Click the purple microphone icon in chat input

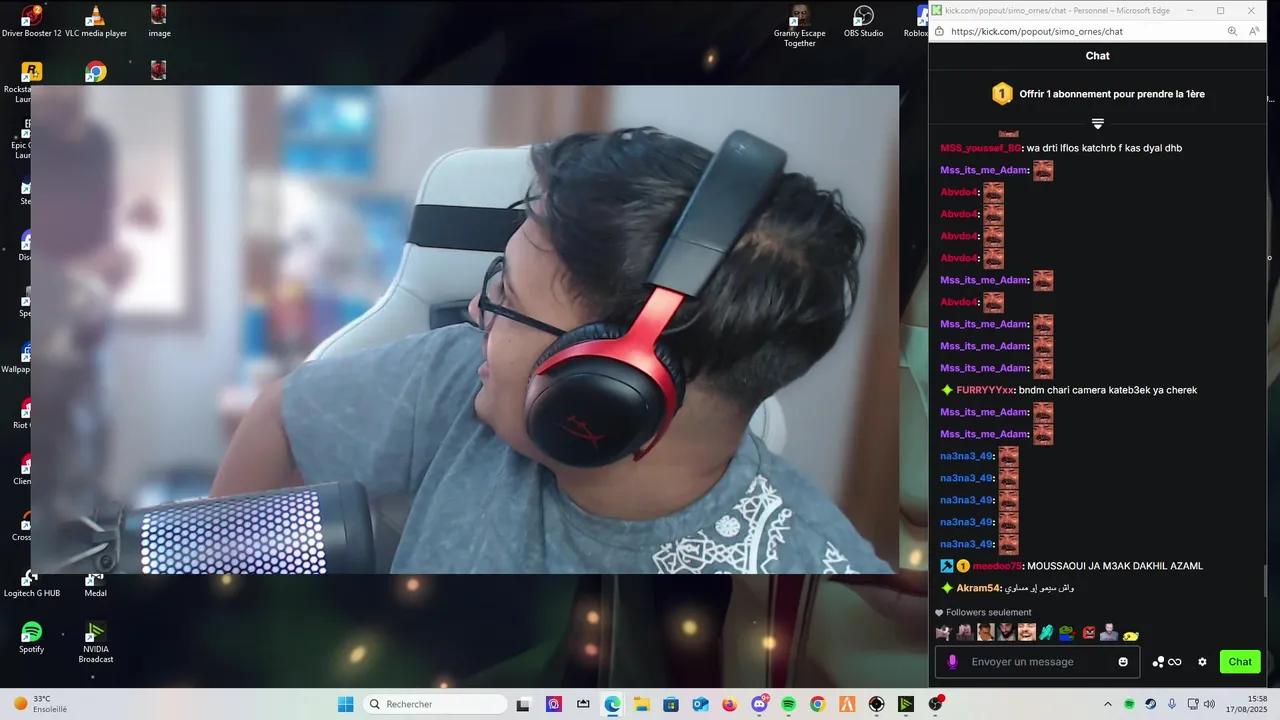pyautogui.click(x=952, y=662)
